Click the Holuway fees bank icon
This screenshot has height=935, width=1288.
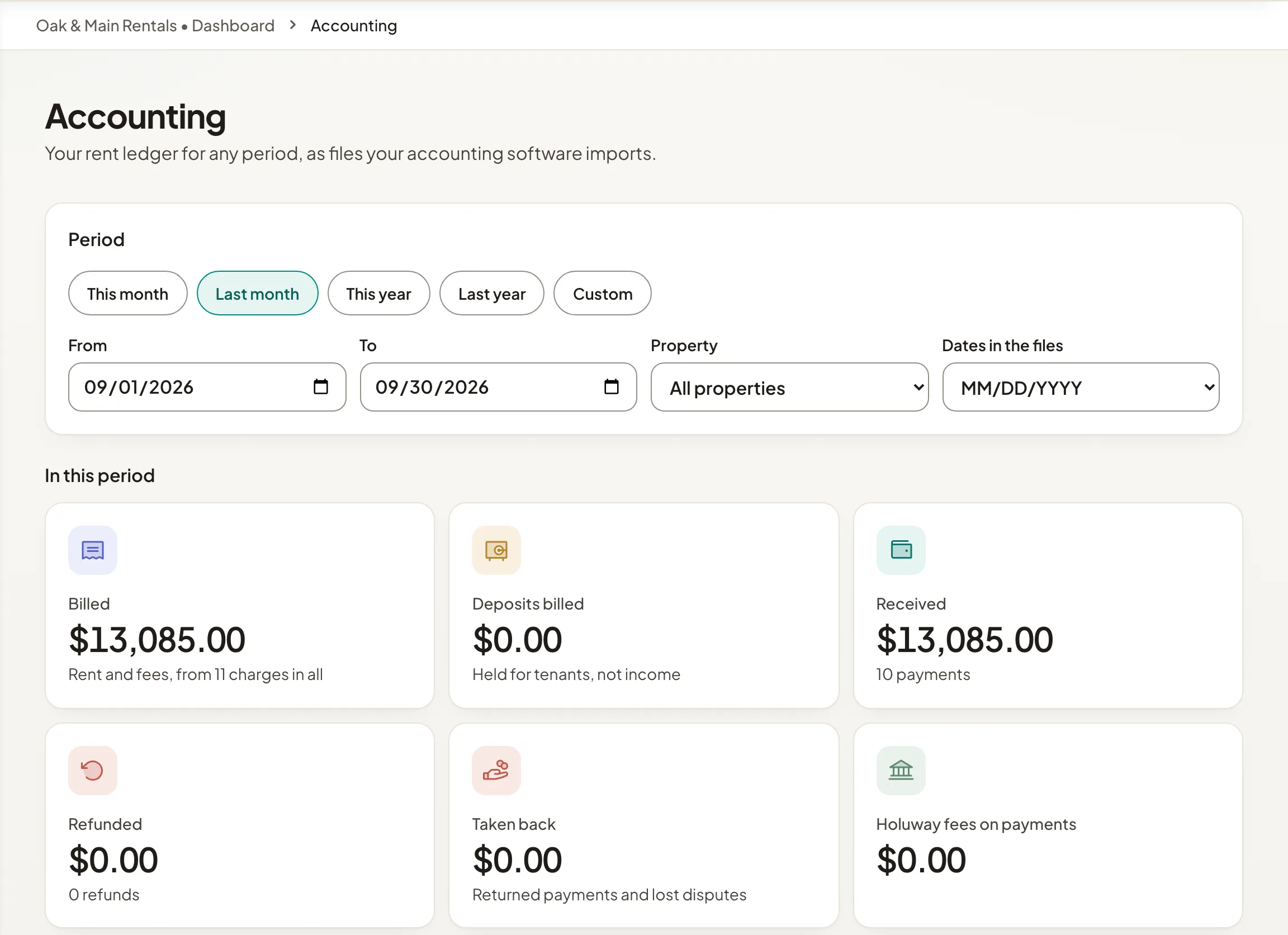point(901,770)
